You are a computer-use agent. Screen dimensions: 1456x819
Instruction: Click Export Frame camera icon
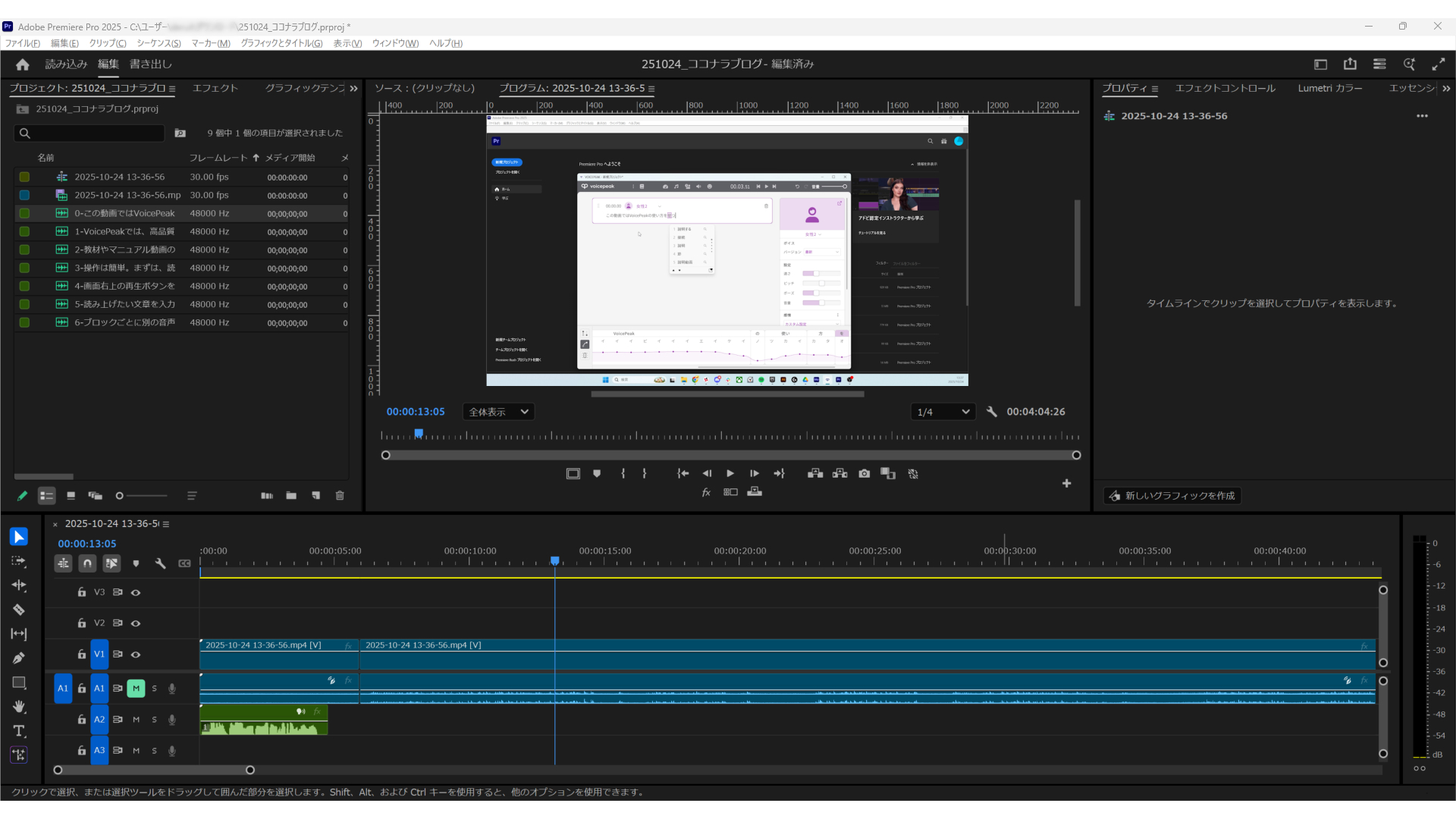(x=864, y=473)
